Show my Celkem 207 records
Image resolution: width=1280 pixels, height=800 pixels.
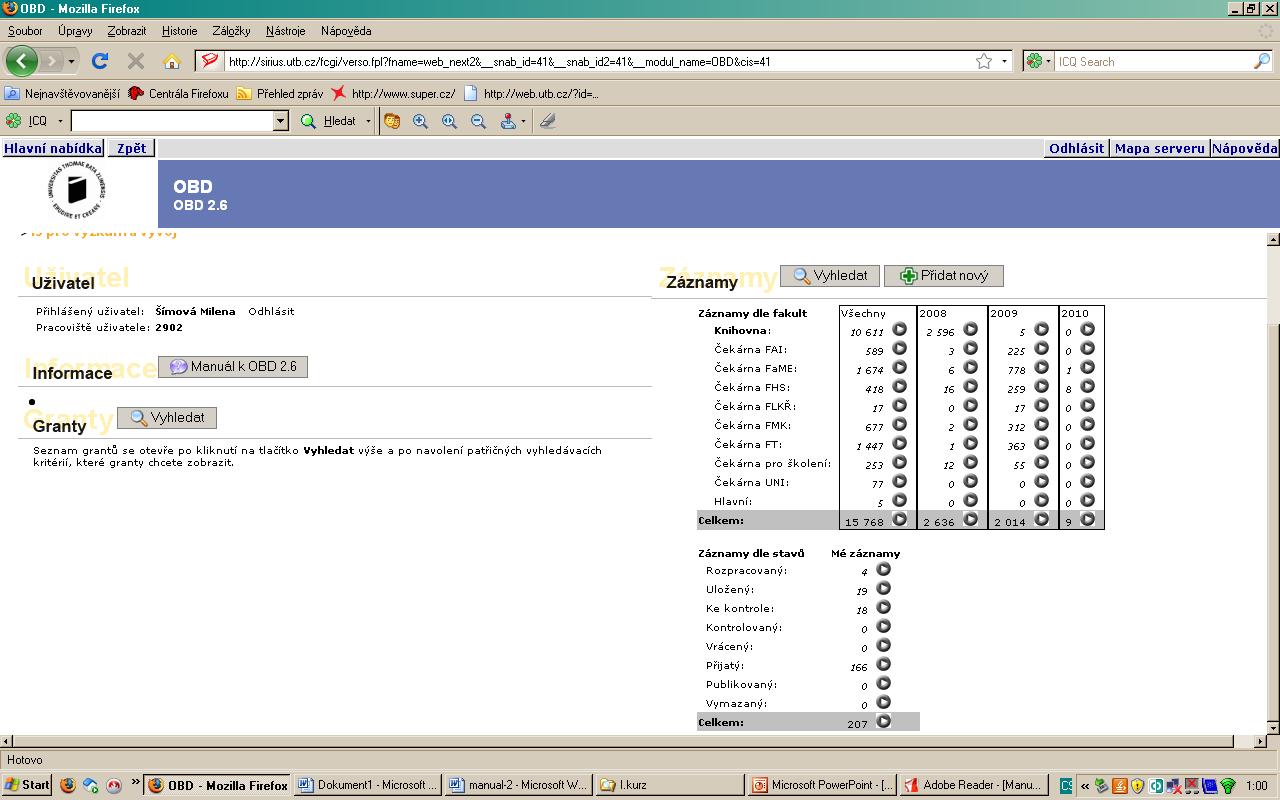pyautogui.click(x=883, y=721)
